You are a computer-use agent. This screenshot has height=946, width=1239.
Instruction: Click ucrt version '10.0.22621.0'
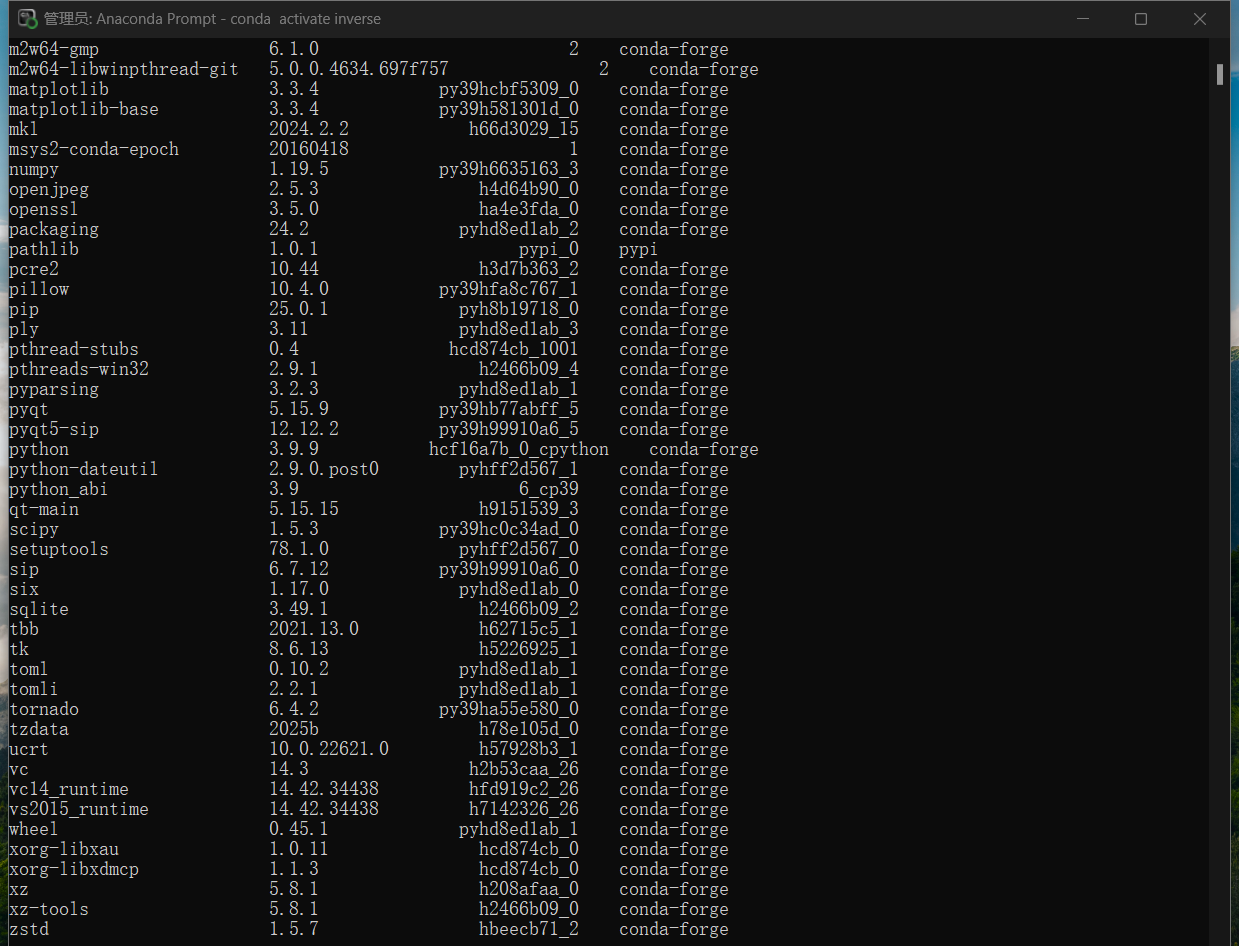click(329, 749)
